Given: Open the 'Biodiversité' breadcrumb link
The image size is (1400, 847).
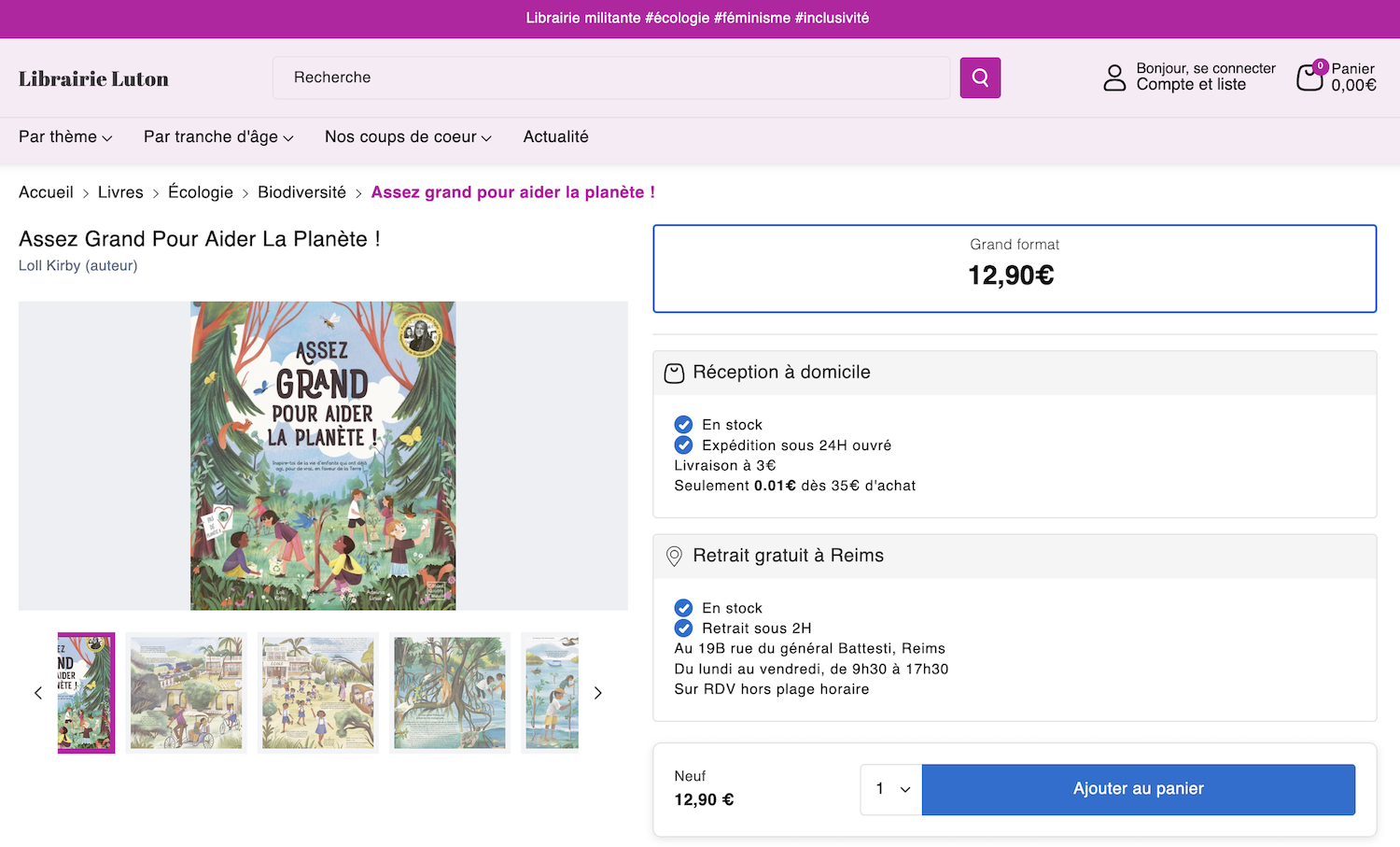Looking at the screenshot, I should (301, 192).
